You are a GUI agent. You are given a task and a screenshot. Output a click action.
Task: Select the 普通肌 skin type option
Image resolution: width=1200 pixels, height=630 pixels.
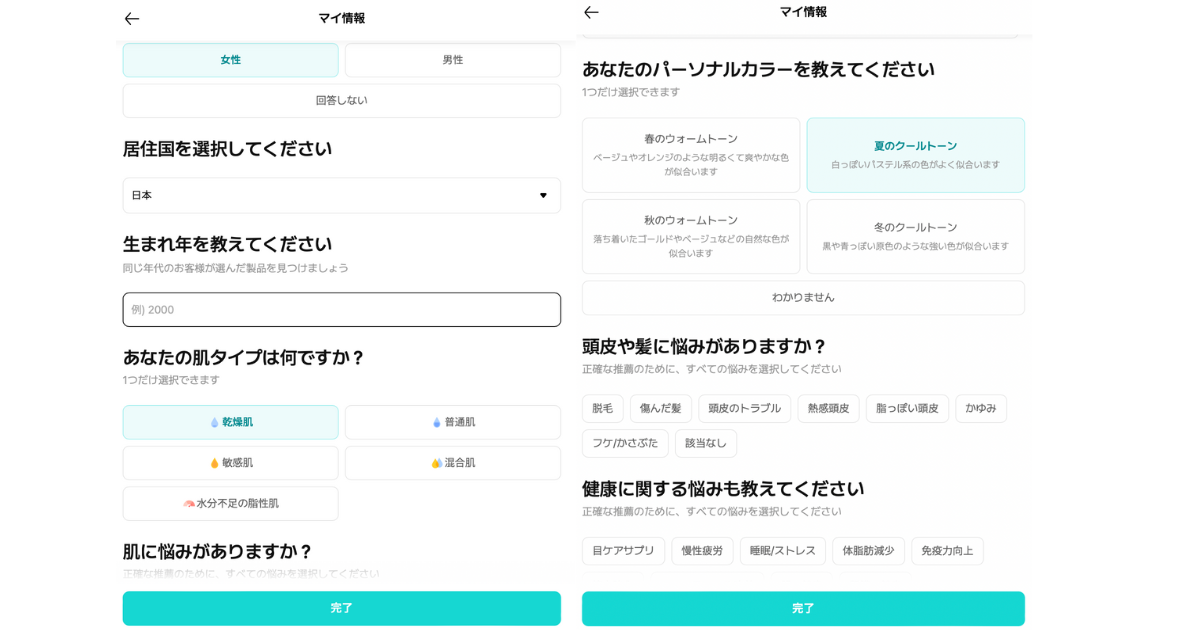(x=452, y=422)
